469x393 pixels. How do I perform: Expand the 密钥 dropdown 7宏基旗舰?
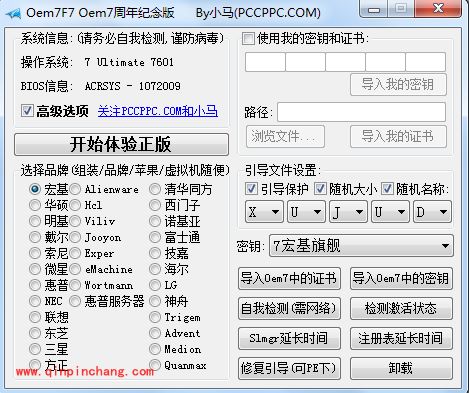coord(361,246)
